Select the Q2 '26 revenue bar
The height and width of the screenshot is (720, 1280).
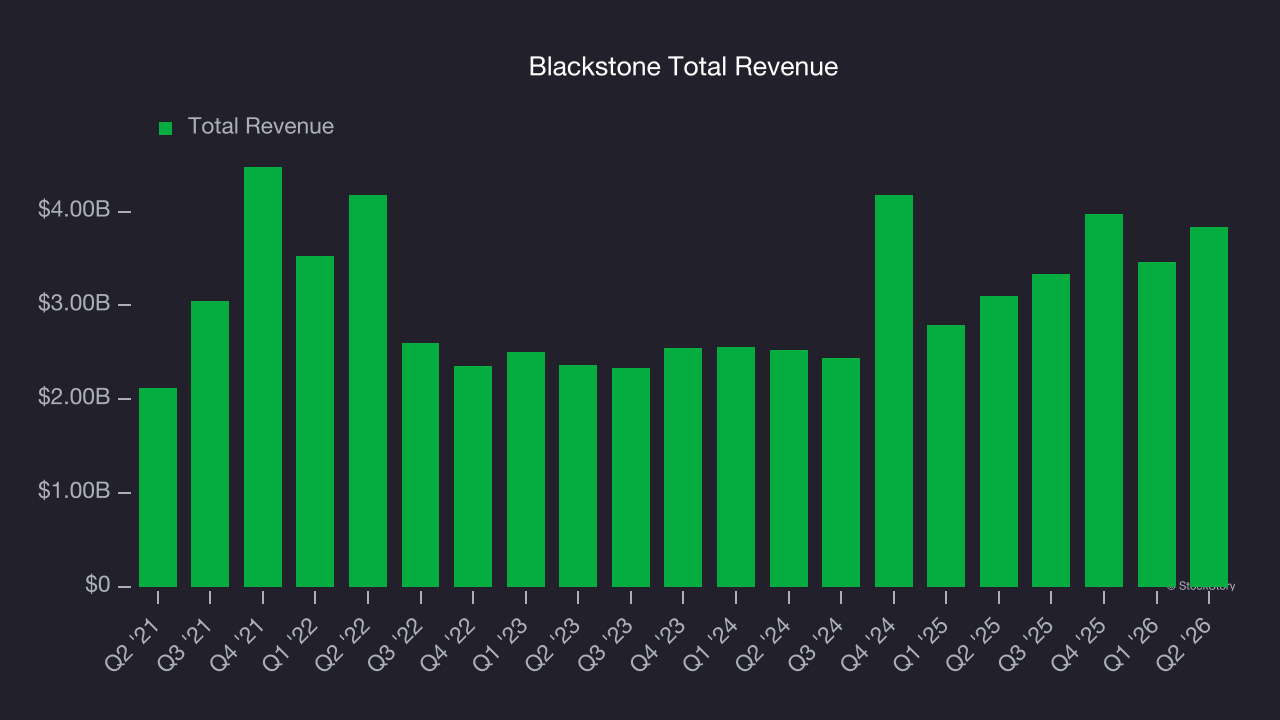(x=1209, y=407)
